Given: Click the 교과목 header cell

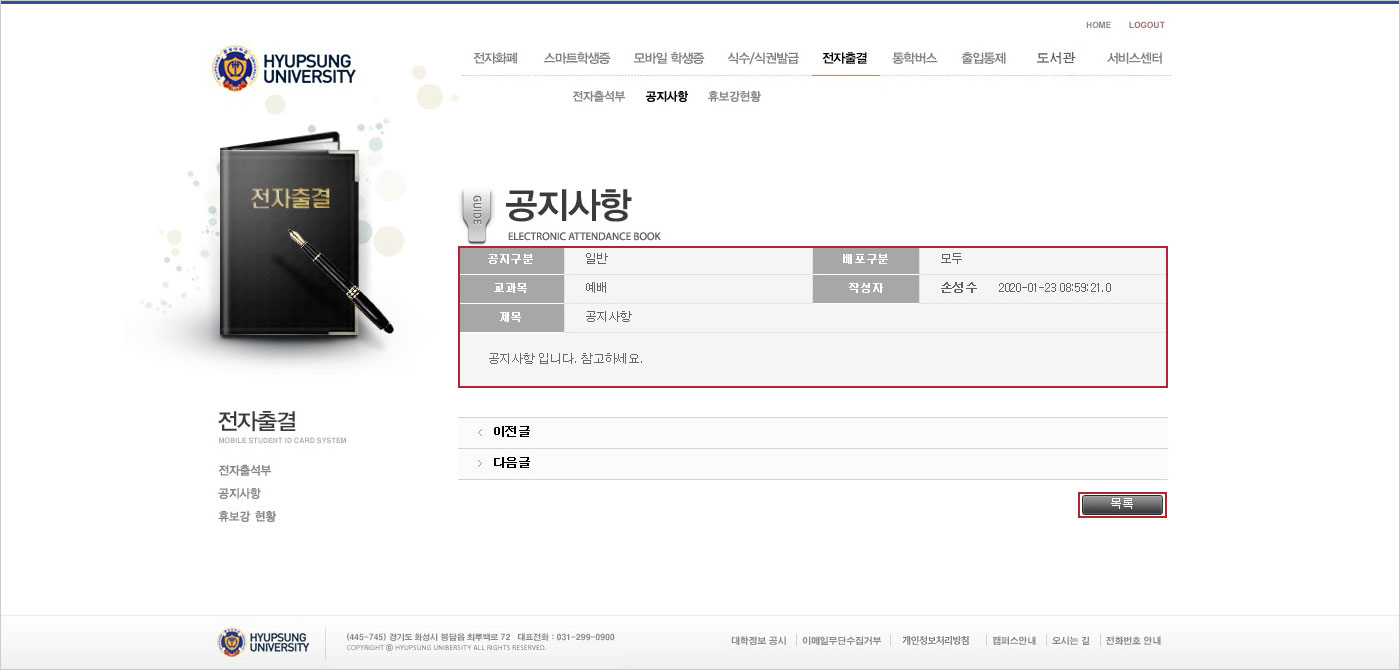Looking at the screenshot, I should tap(511, 289).
